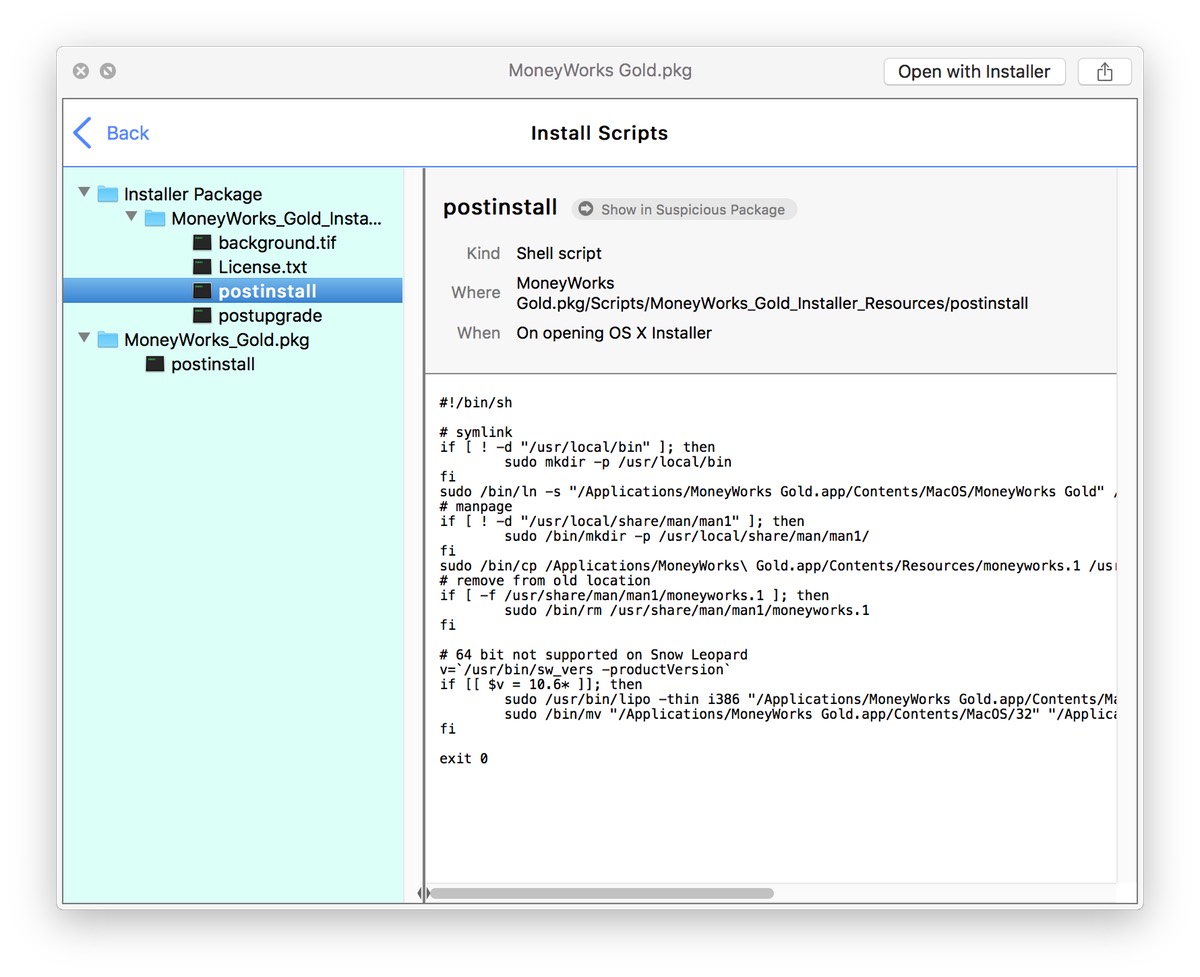
Task: Click the License.txt file icon
Action: coord(203,267)
